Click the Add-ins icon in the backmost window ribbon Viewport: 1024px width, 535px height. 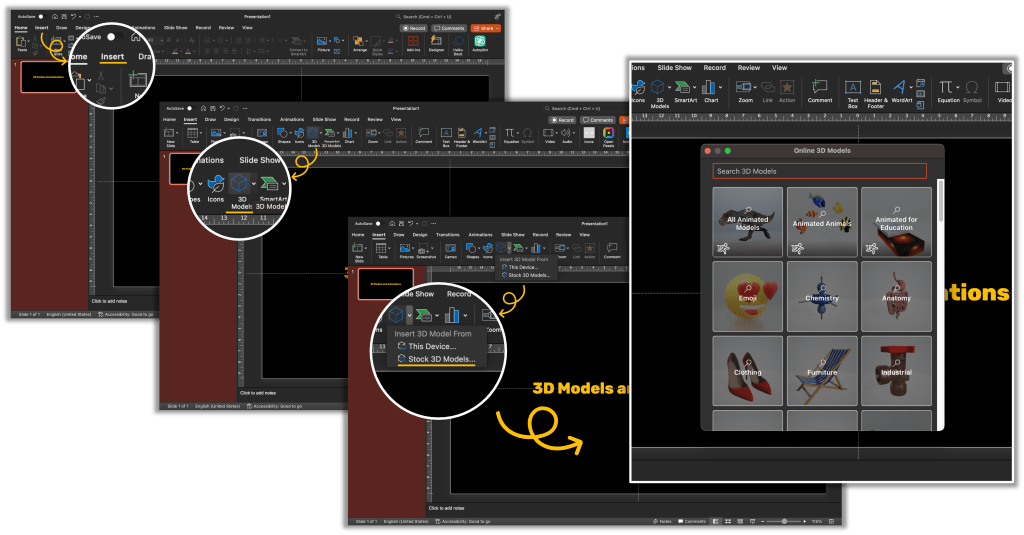pos(414,43)
